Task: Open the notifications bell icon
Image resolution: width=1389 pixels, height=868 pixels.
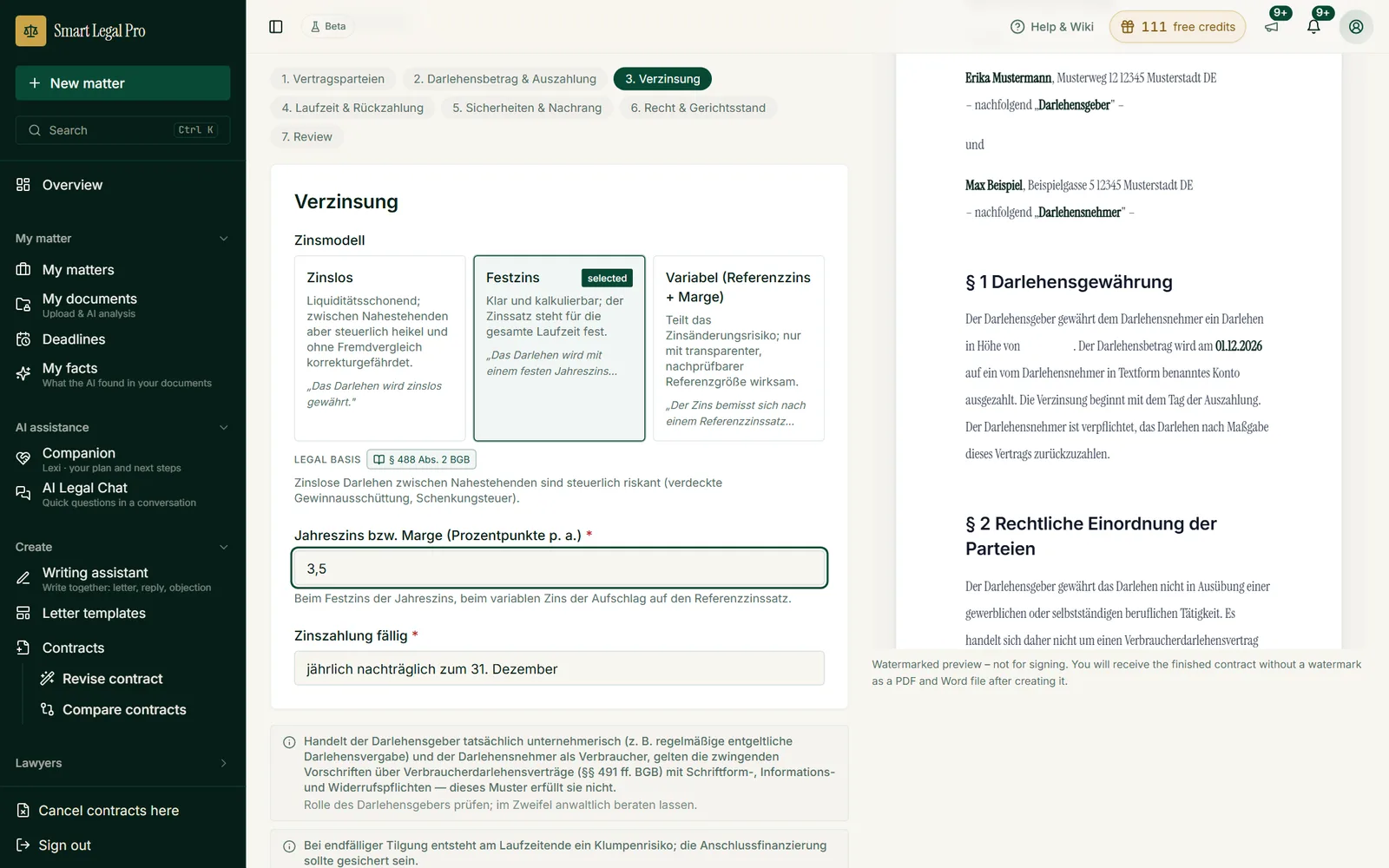Action: [1313, 27]
